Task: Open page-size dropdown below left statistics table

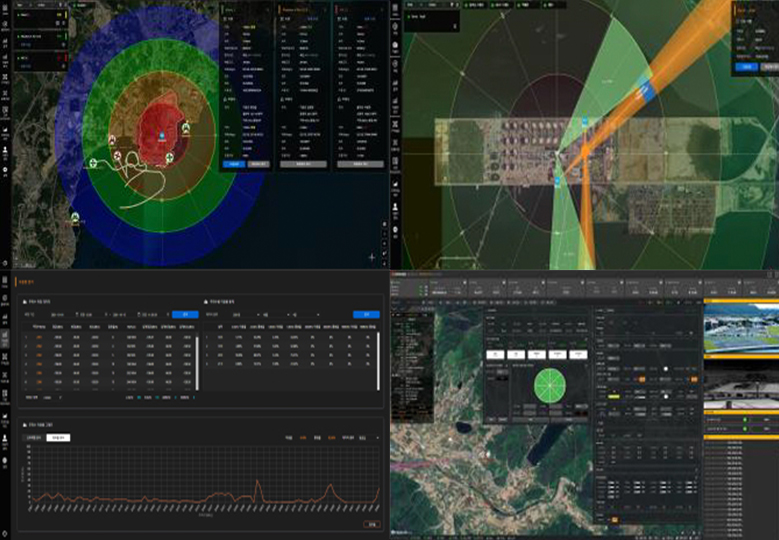Action: pyautogui.click(x=52, y=397)
